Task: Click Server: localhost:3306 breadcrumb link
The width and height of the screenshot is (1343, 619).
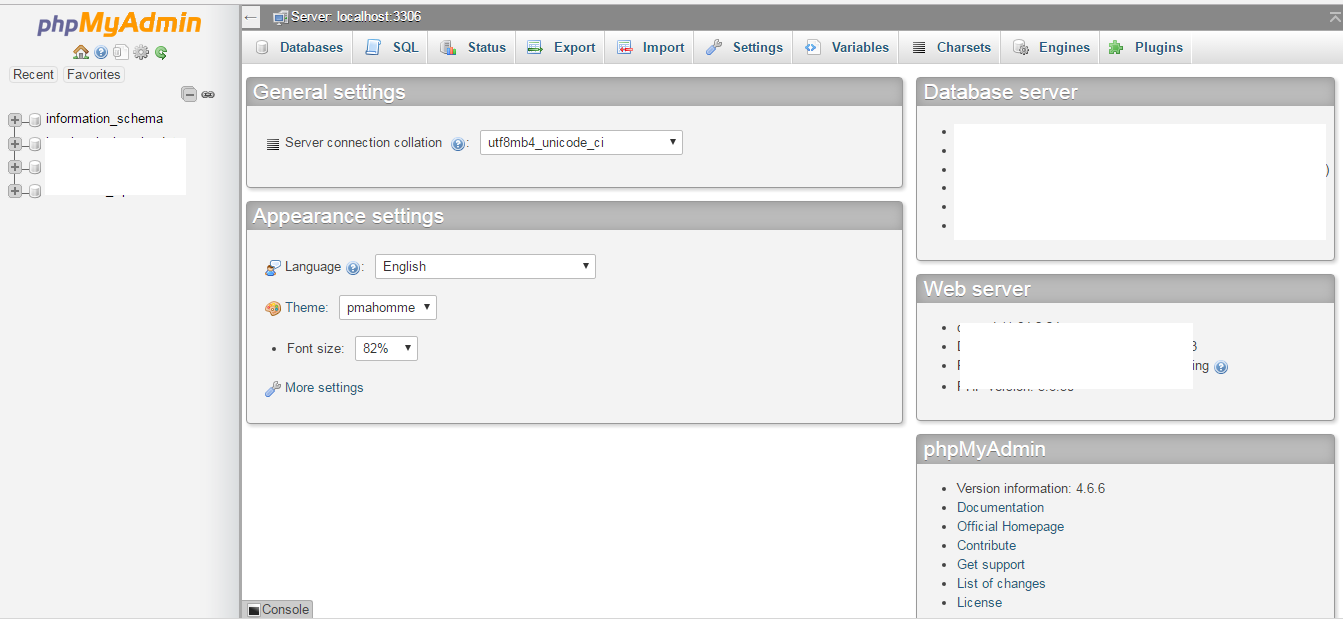Action: (356, 17)
